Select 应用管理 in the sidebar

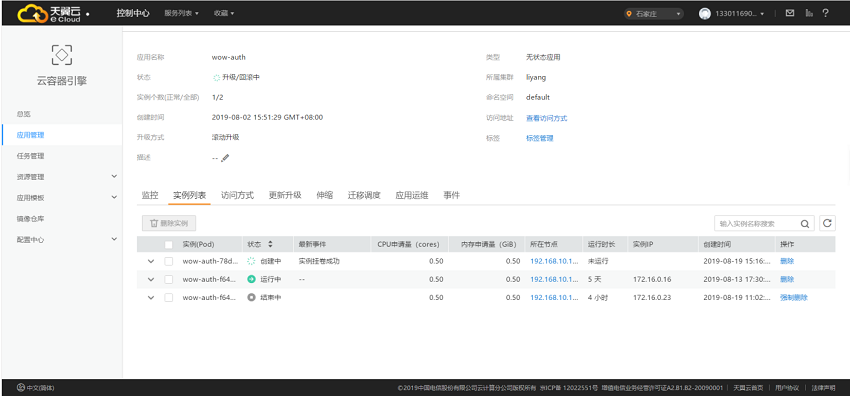pos(62,135)
